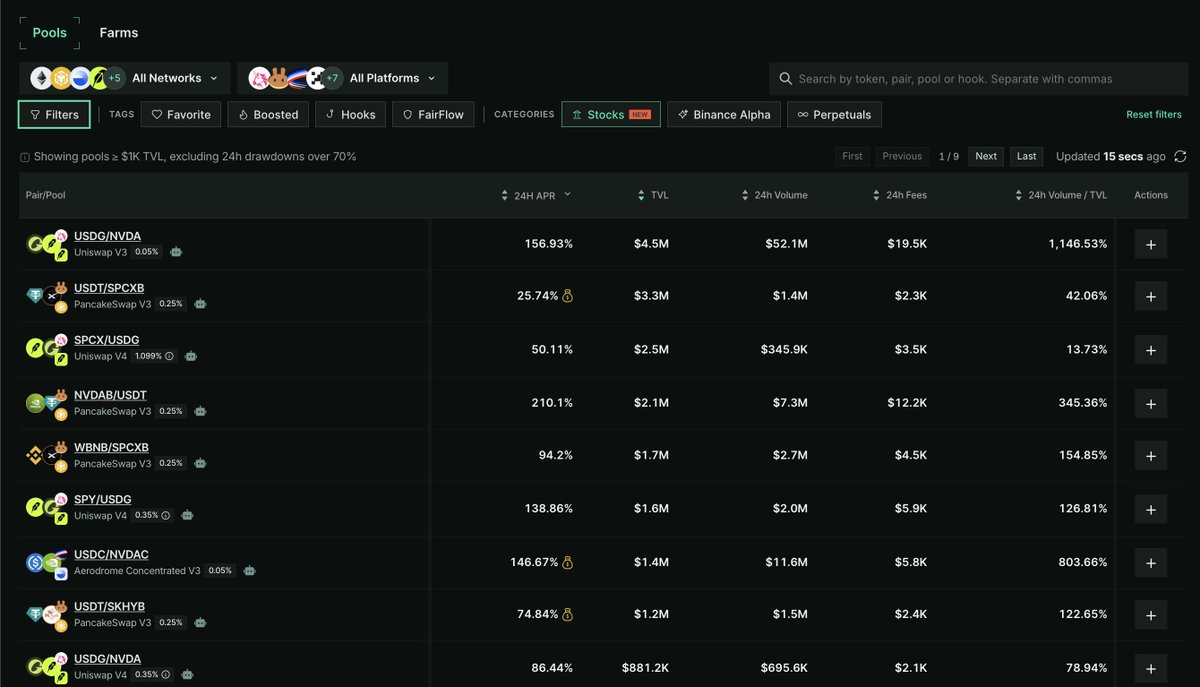Open the USDT/SPCXB pool link
This screenshot has height=687, width=1200.
click(109, 289)
